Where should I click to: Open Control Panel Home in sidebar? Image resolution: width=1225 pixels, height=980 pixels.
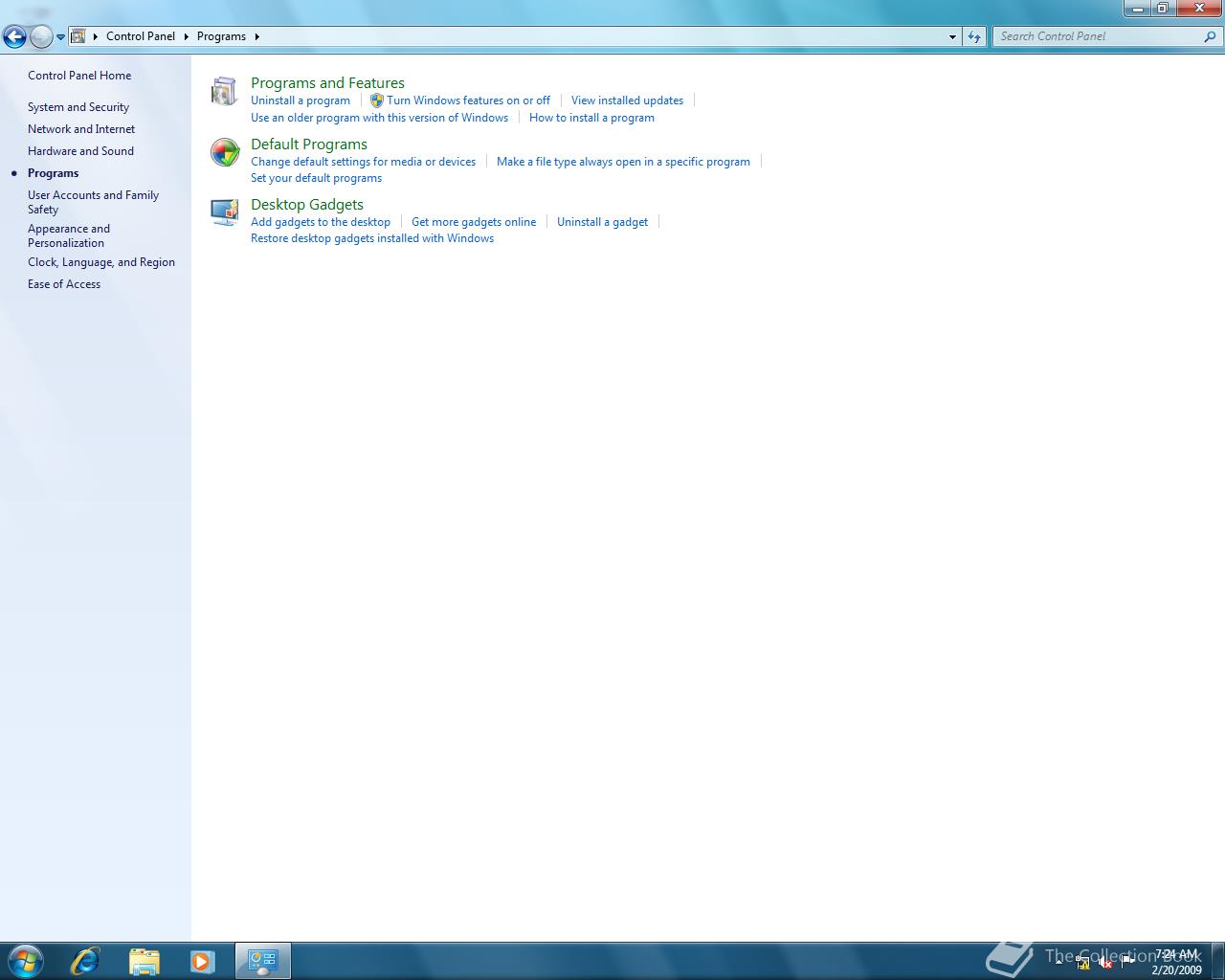pos(79,76)
